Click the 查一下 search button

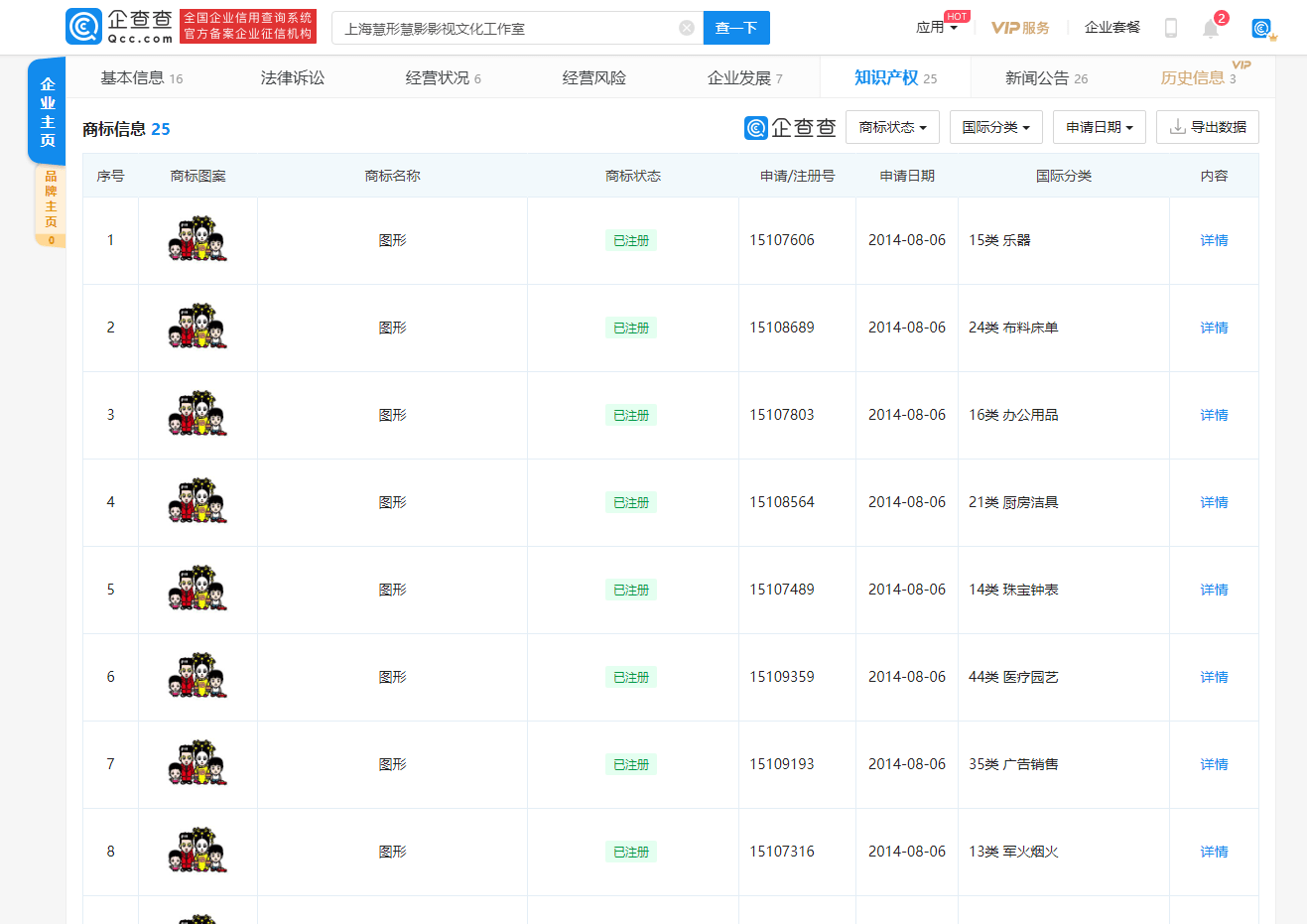point(736,28)
